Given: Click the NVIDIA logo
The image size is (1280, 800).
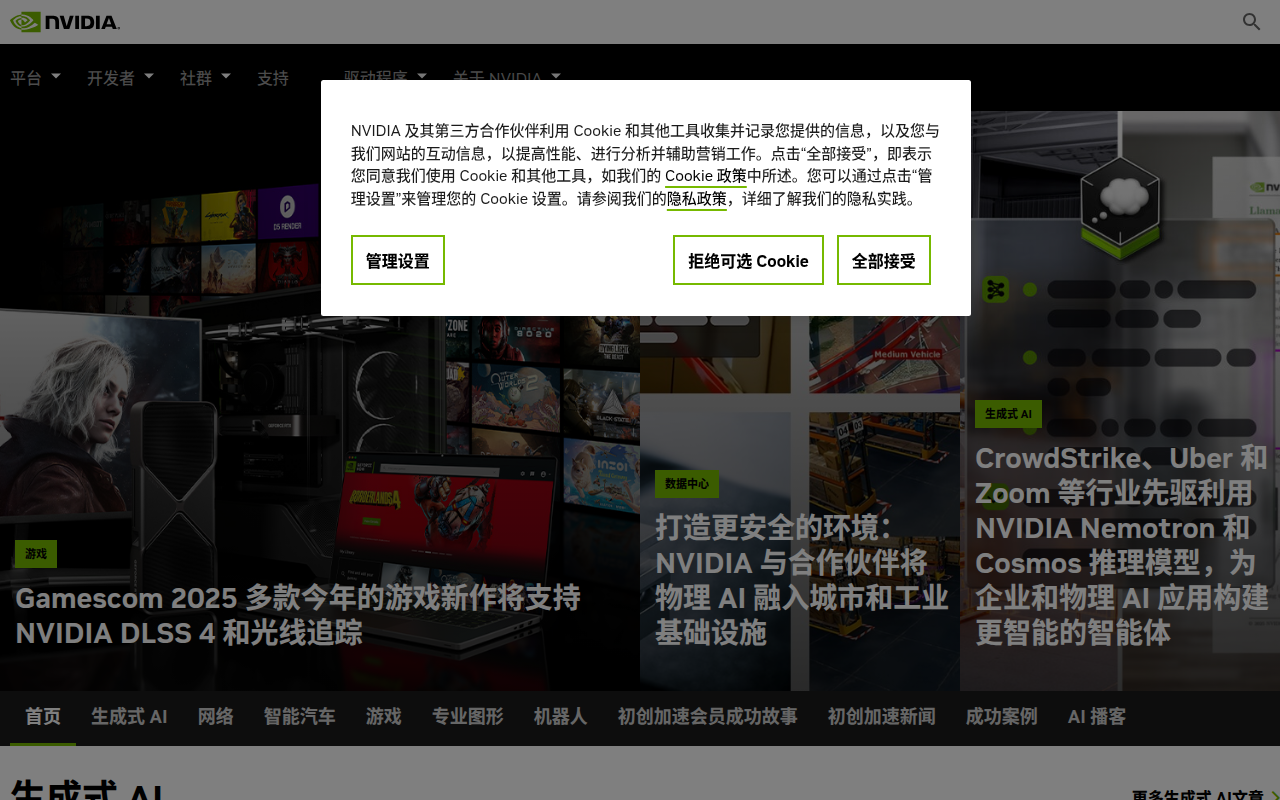Looking at the screenshot, I should (65, 22).
